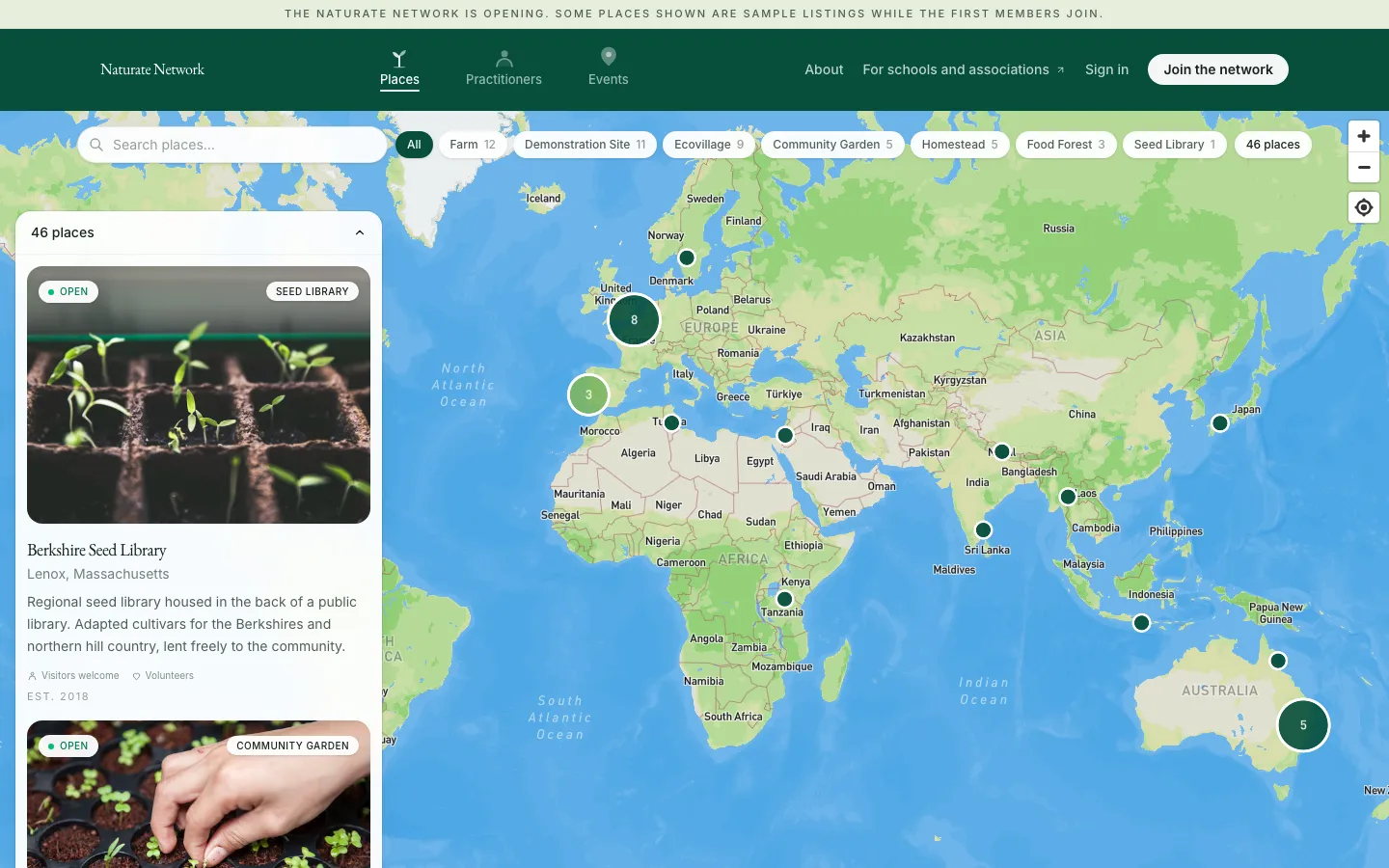The width and height of the screenshot is (1389, 868).
Task: Click the SEED LIBRARY badge
Action: click(312, 291)
